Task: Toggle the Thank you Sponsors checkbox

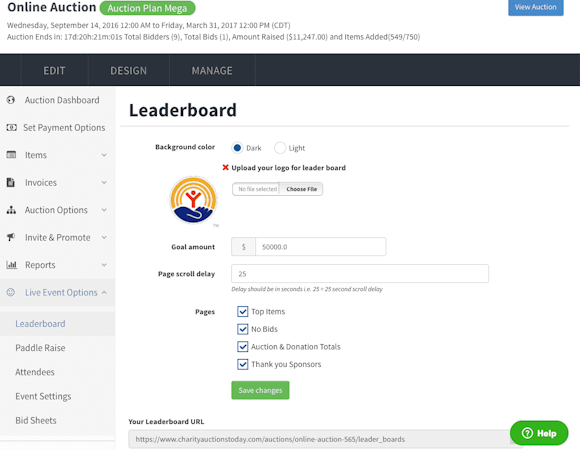Action: coord(243,364)
